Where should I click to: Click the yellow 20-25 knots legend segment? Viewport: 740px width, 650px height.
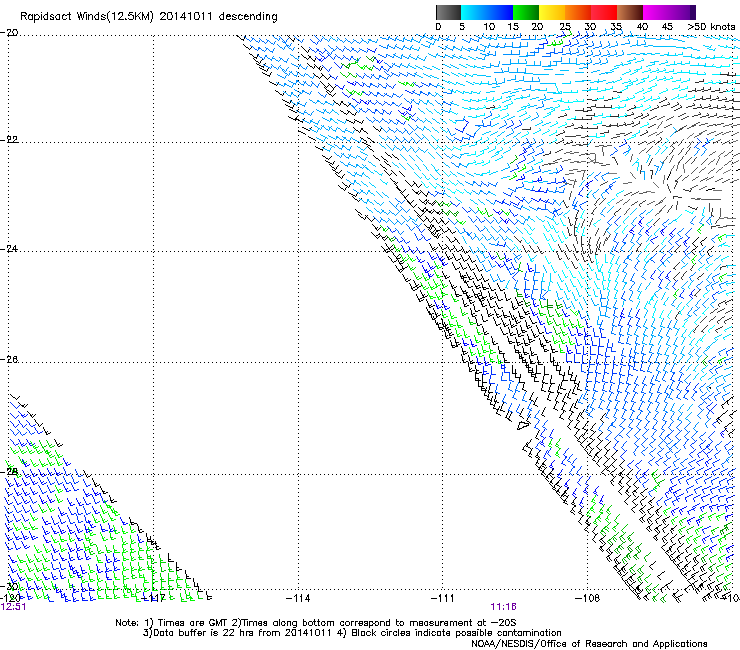pyautogui.click(x=552, y=12)
